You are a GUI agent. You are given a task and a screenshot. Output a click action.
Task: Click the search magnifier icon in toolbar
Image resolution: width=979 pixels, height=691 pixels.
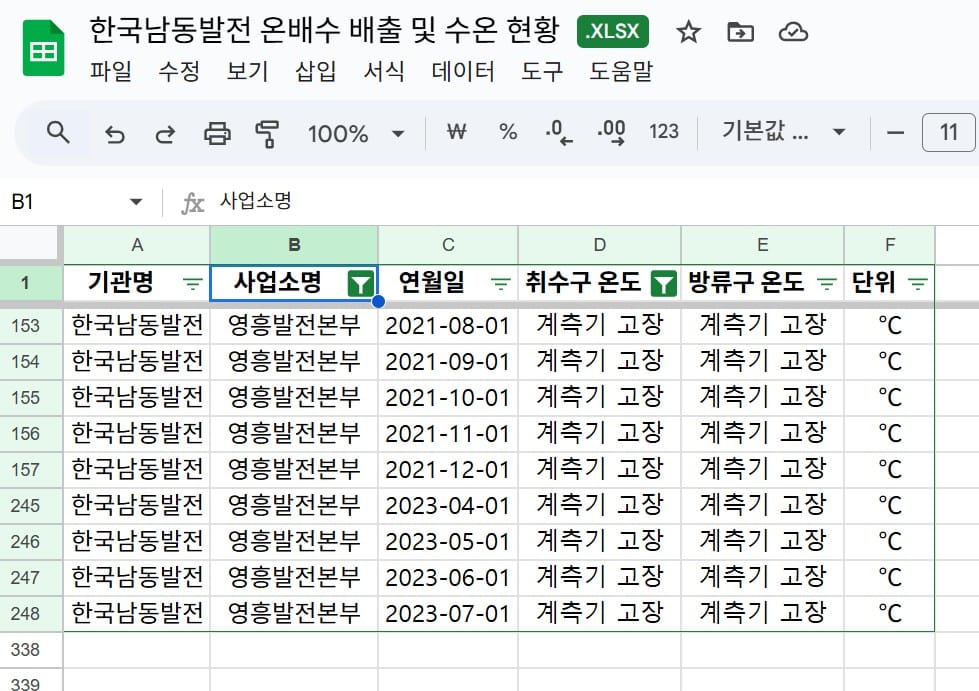coord(58,132)
